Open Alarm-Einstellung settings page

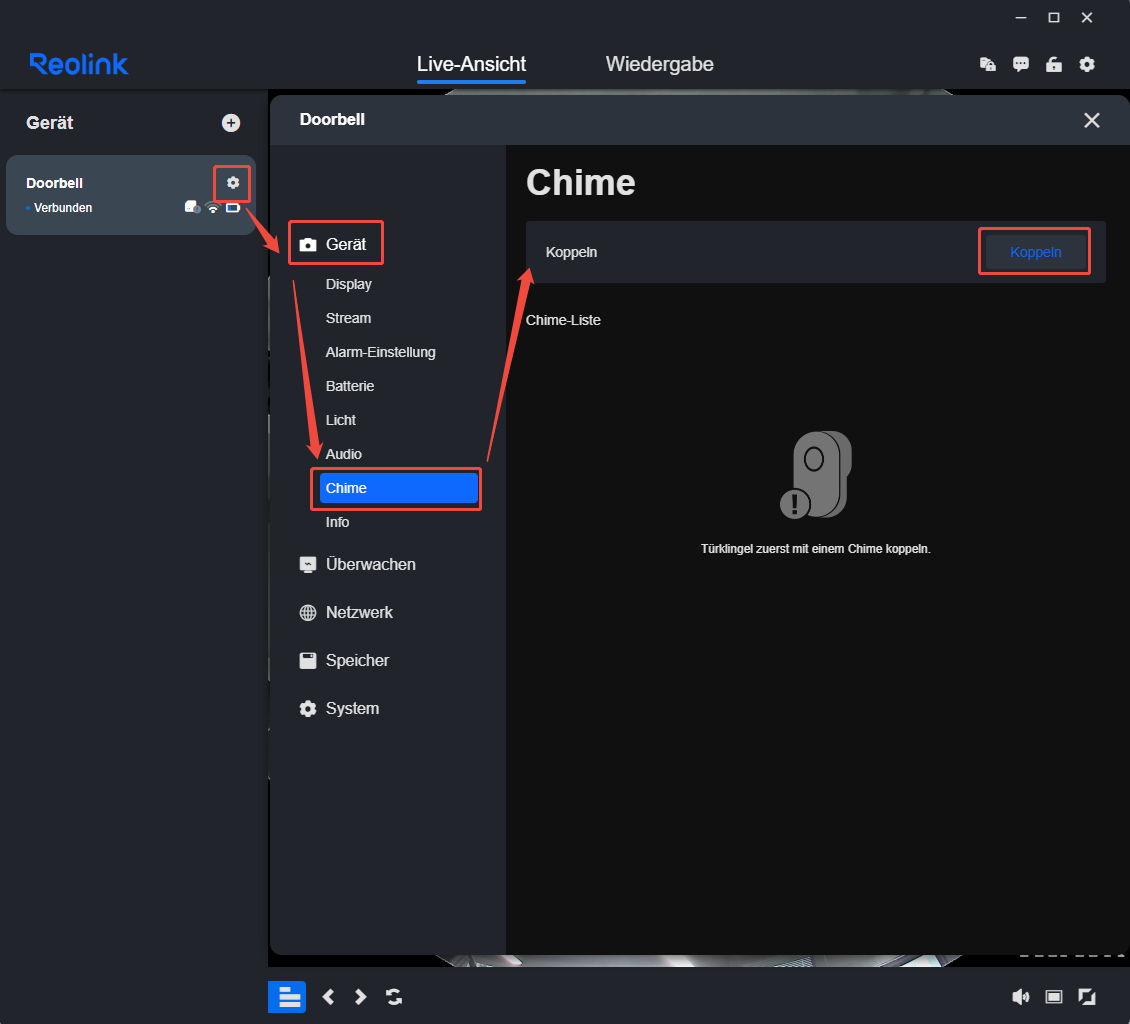tap(381, 352)
